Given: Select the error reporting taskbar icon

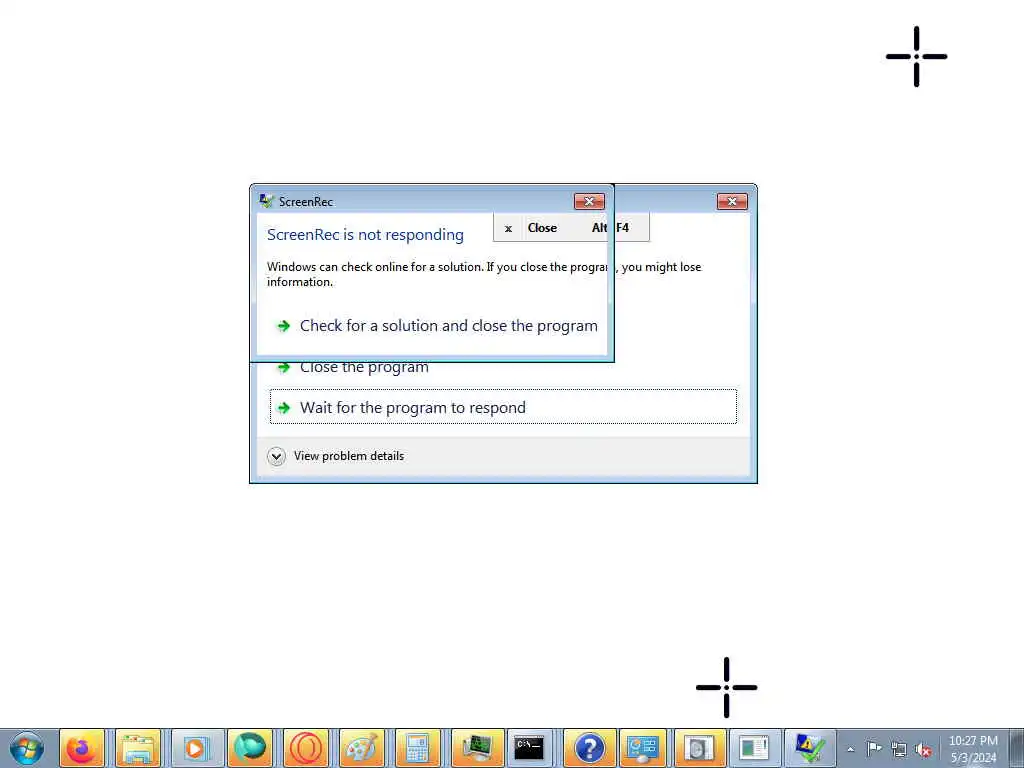Looking at the screenshot, I should point(810,748).
